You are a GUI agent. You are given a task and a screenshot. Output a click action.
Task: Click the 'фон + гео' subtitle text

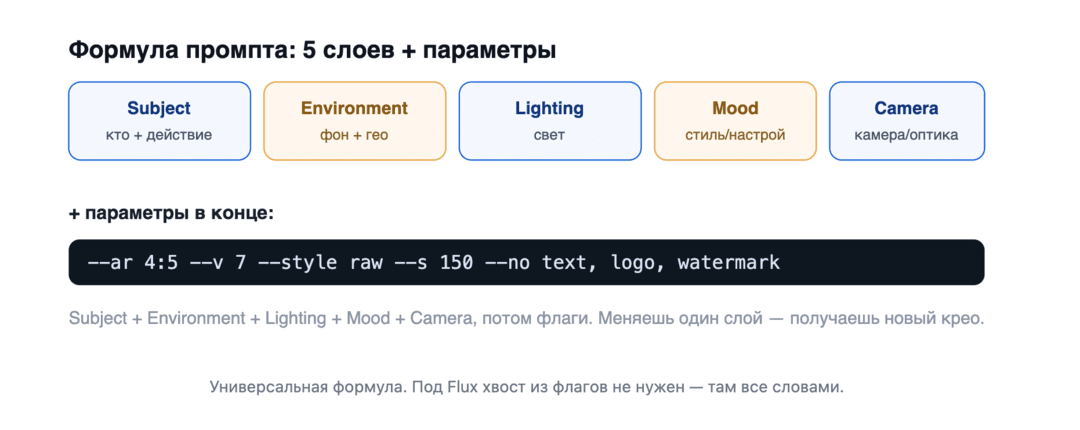tap(354, 135)
